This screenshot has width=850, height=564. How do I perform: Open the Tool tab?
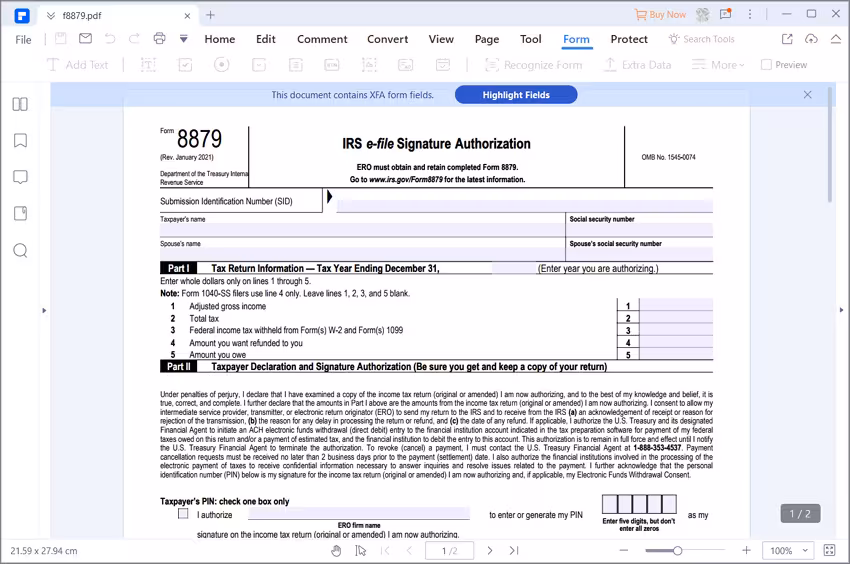click(531, 39)
